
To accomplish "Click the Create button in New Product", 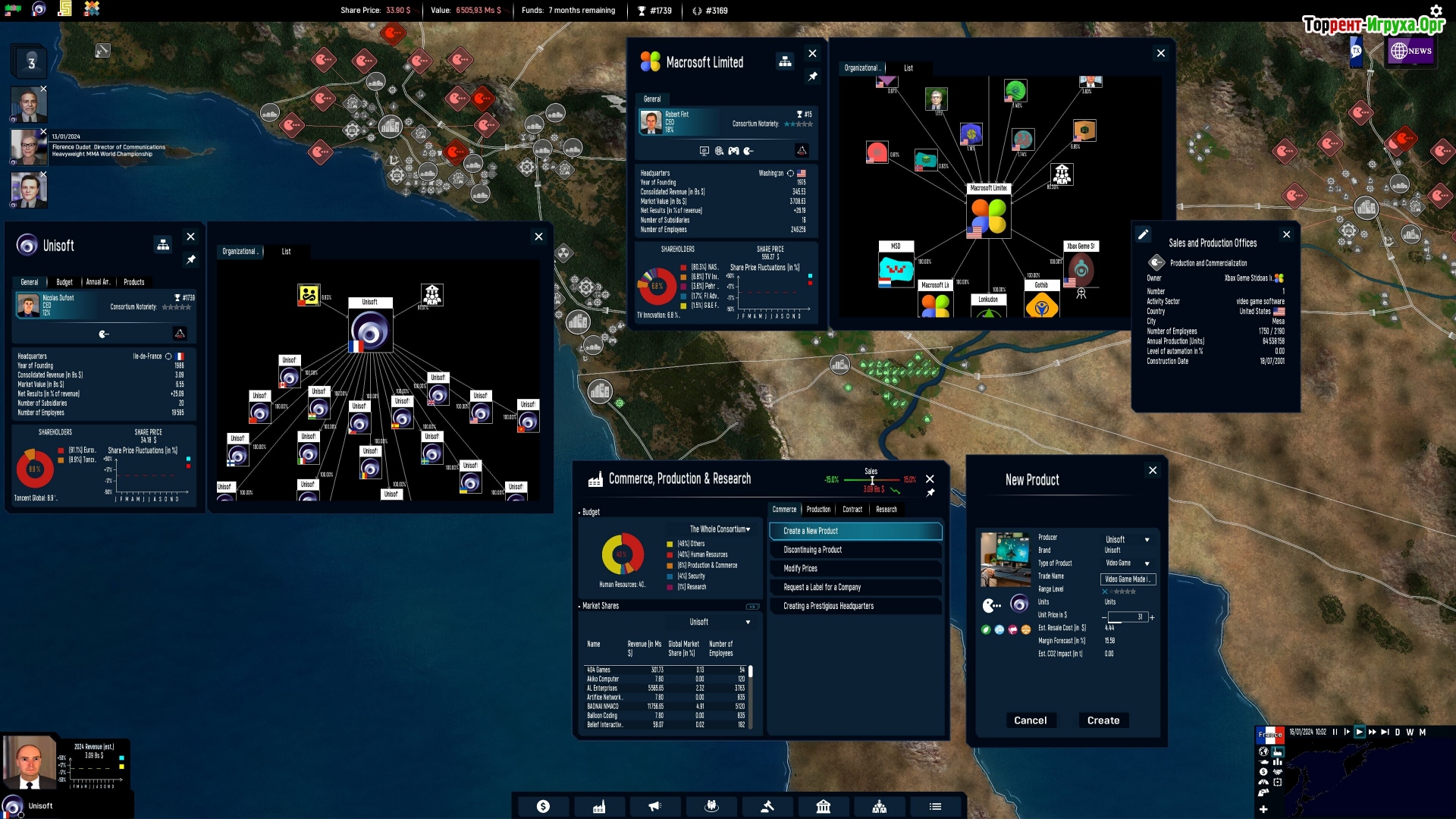I will point(1103,720).
